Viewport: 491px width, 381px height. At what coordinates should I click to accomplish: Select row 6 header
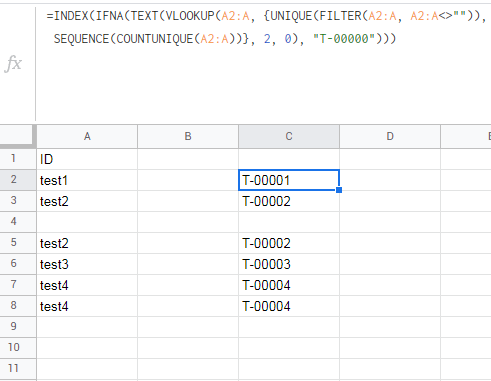tap(18, 264)
